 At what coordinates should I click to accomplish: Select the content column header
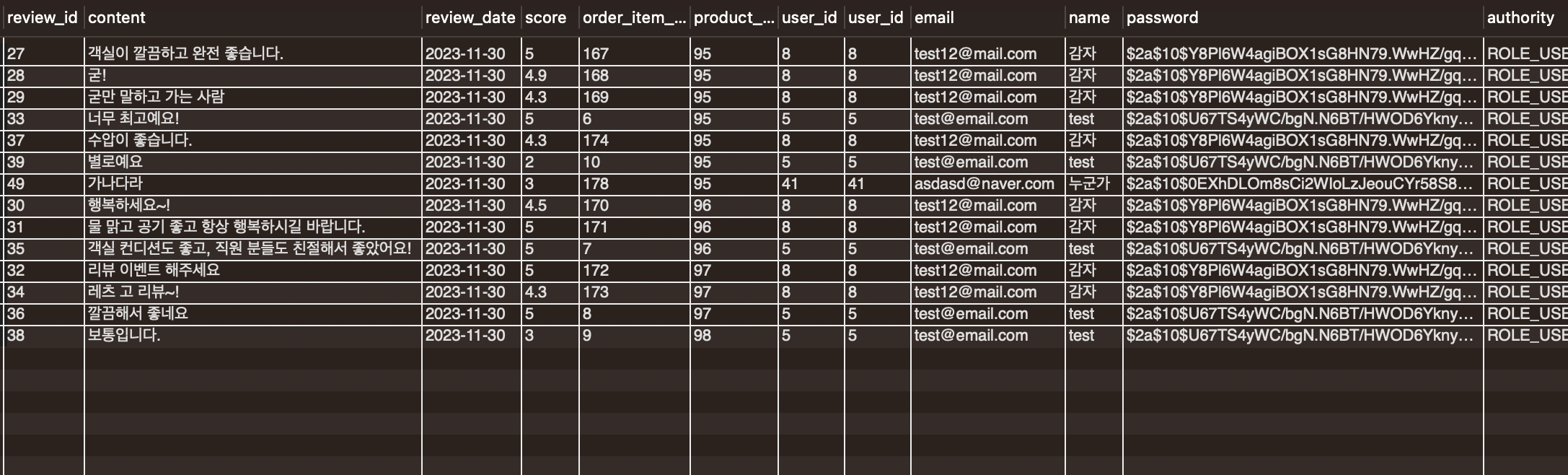(x=253, y=18)
